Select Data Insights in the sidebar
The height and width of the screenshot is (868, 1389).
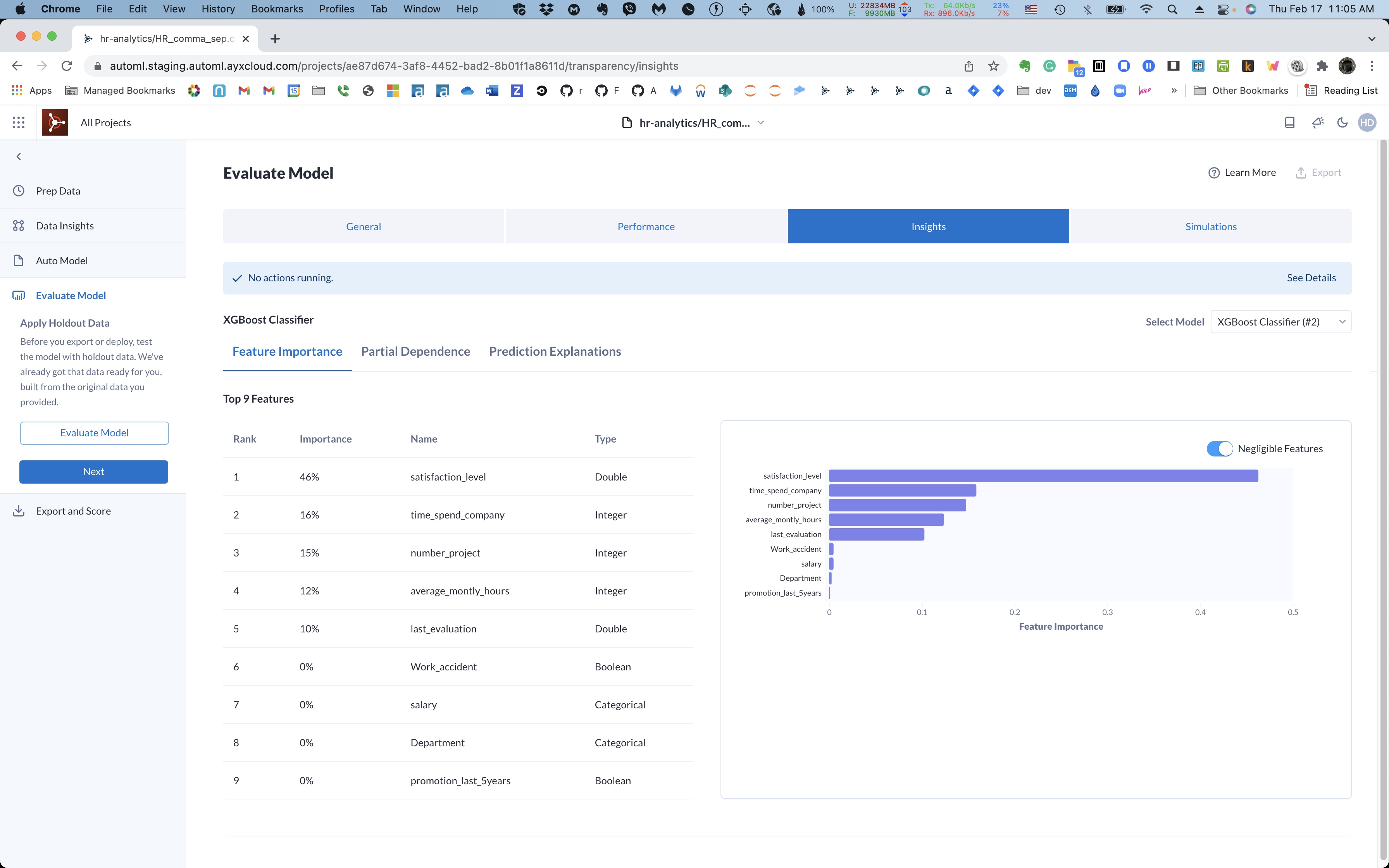pos(64,225)
